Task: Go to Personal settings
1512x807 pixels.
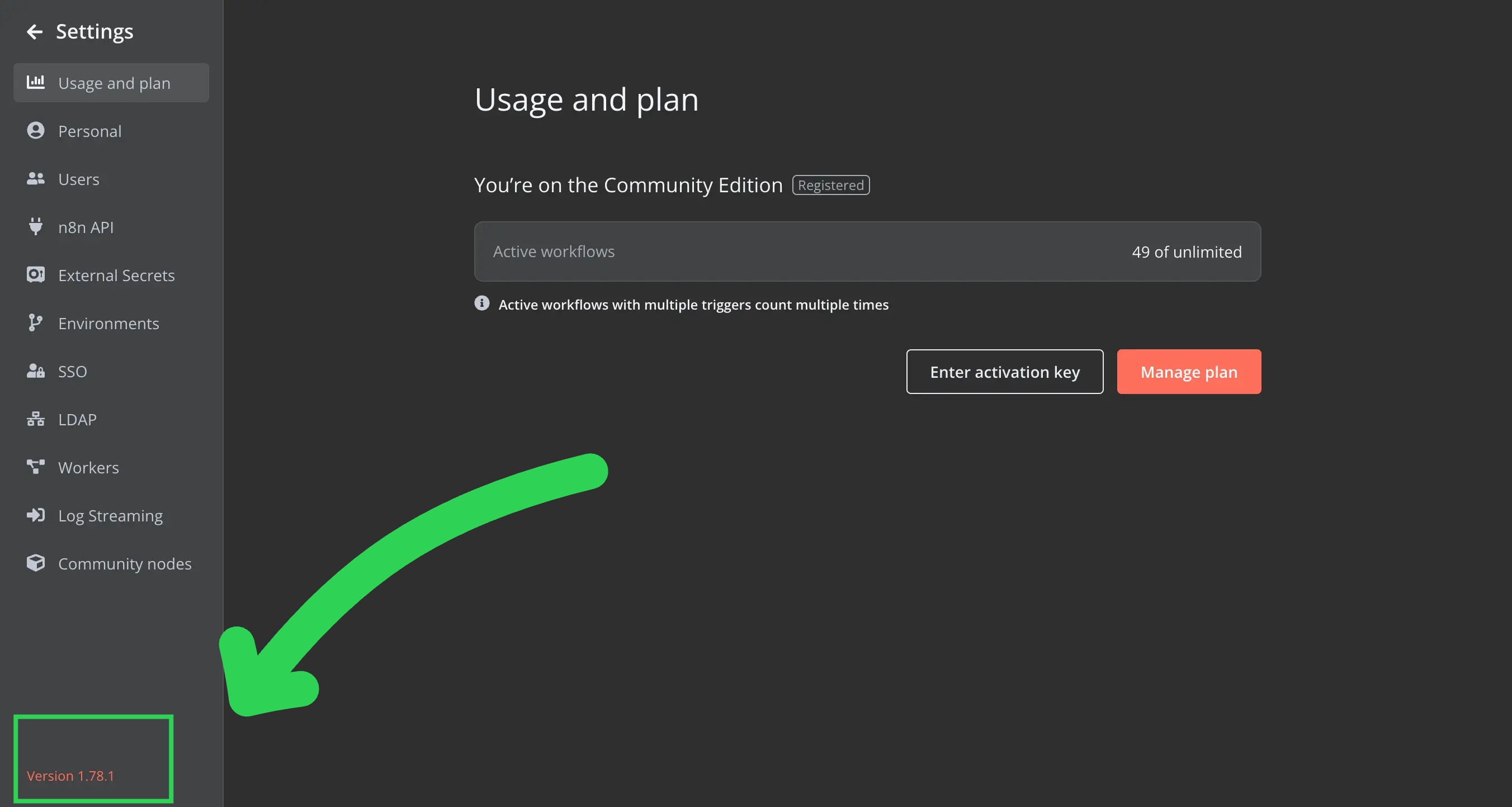Action: 111,131
